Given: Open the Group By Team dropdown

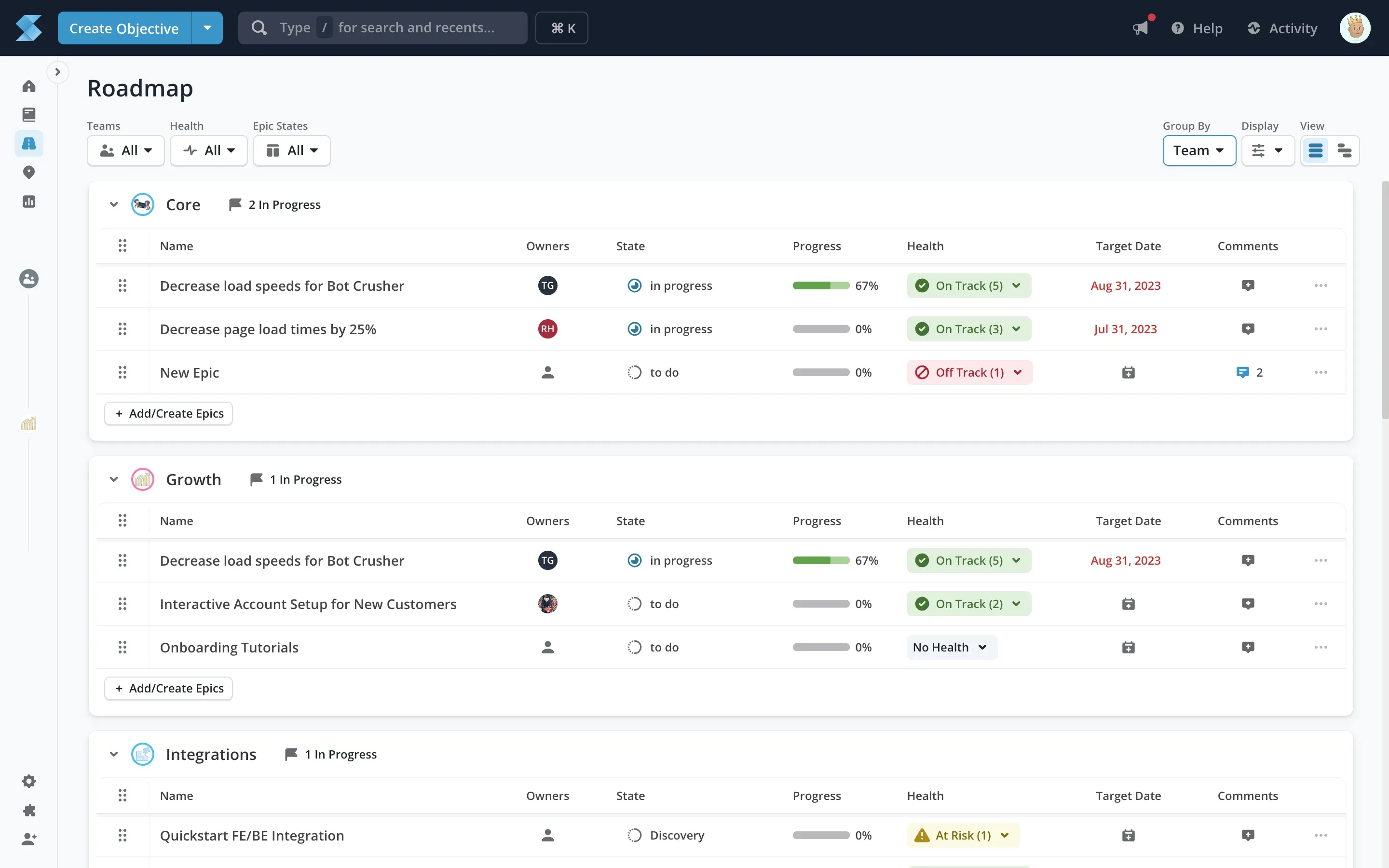Looking at the screenshot, I should [1198, 150].
